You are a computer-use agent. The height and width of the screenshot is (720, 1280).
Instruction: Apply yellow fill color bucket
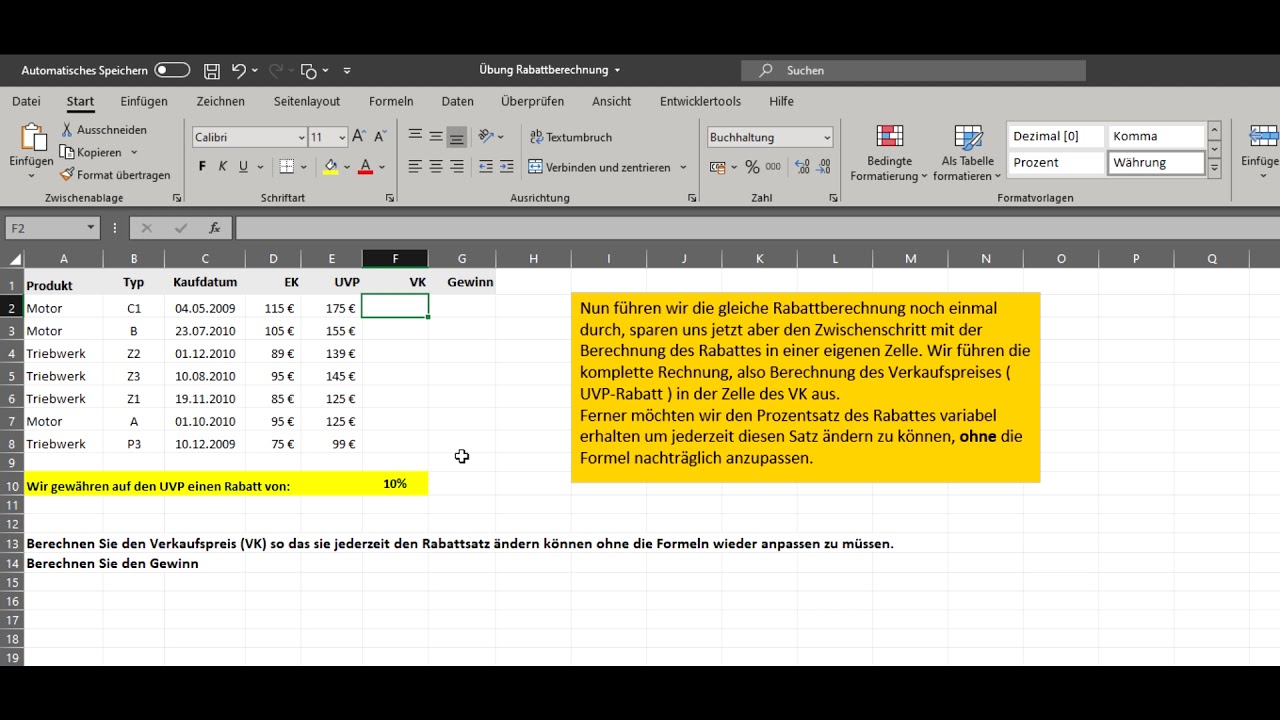(x=331, y=167)
